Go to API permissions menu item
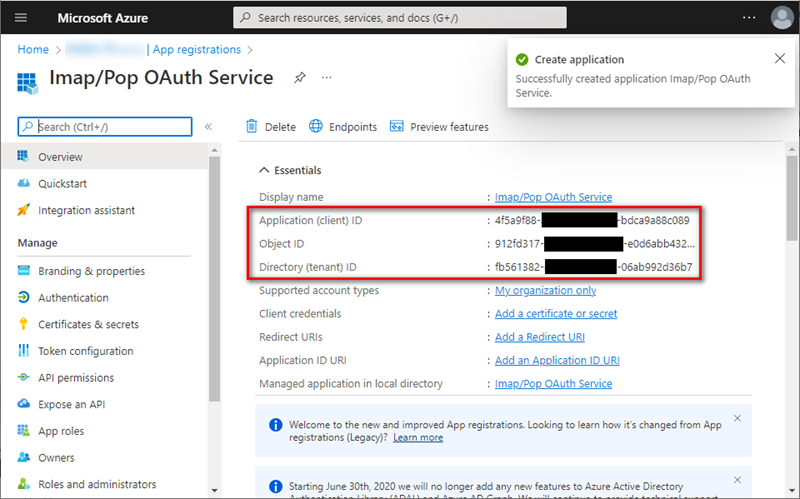 tap(76, 378)
